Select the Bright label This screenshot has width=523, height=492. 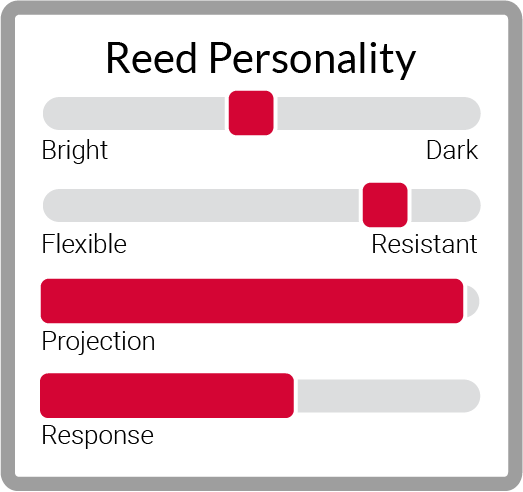point(75,151)
